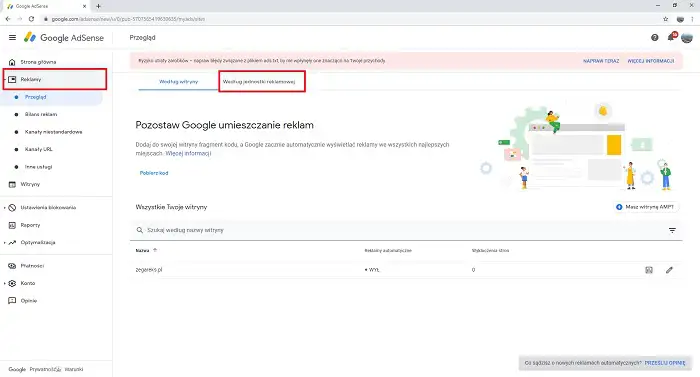This screenshot has height=377, width=700.
Task: Switch to Według jednostki reklamowej tab
Action: 259,82
